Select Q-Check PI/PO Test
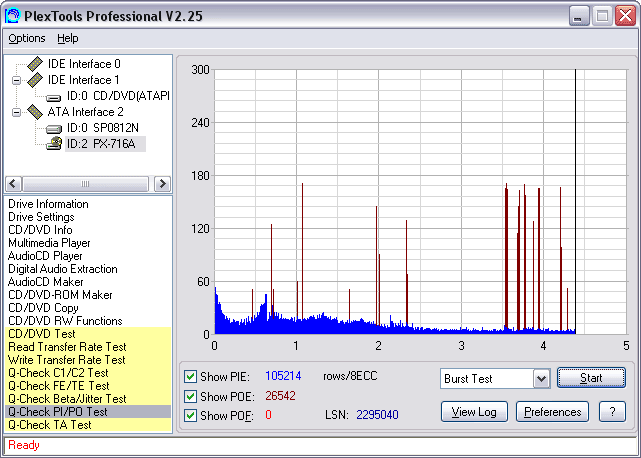 88,412
